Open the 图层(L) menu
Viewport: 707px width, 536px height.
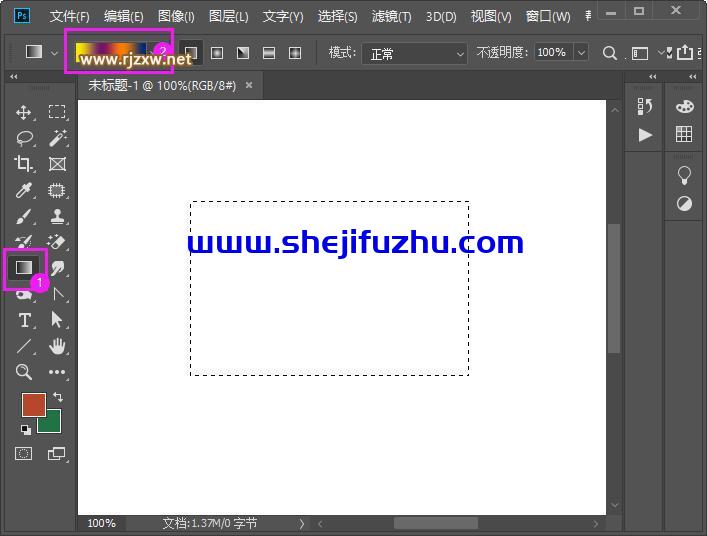(x=229, y=17)
